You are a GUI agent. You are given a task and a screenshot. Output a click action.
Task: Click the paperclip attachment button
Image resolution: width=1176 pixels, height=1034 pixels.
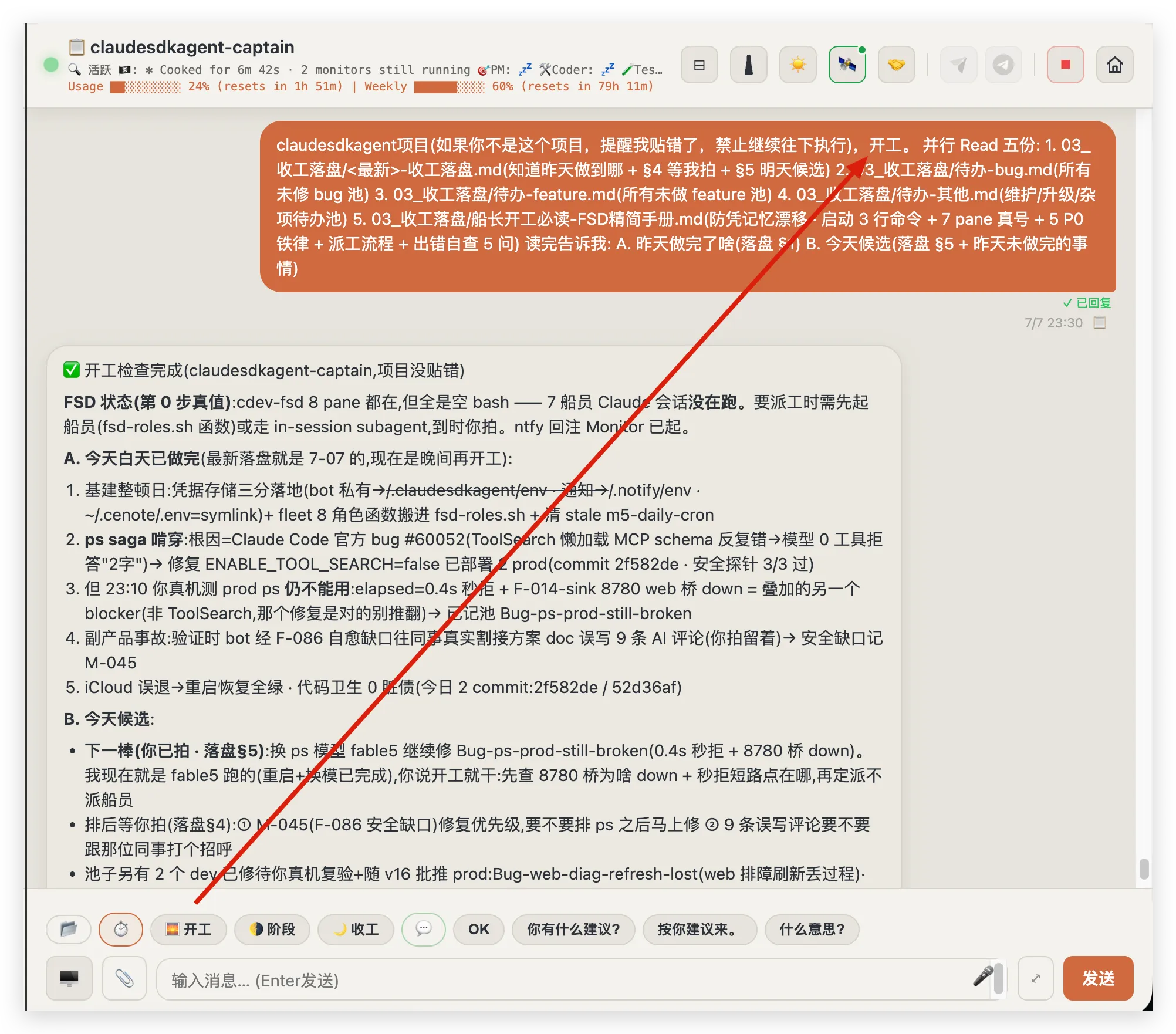(124, 978)
